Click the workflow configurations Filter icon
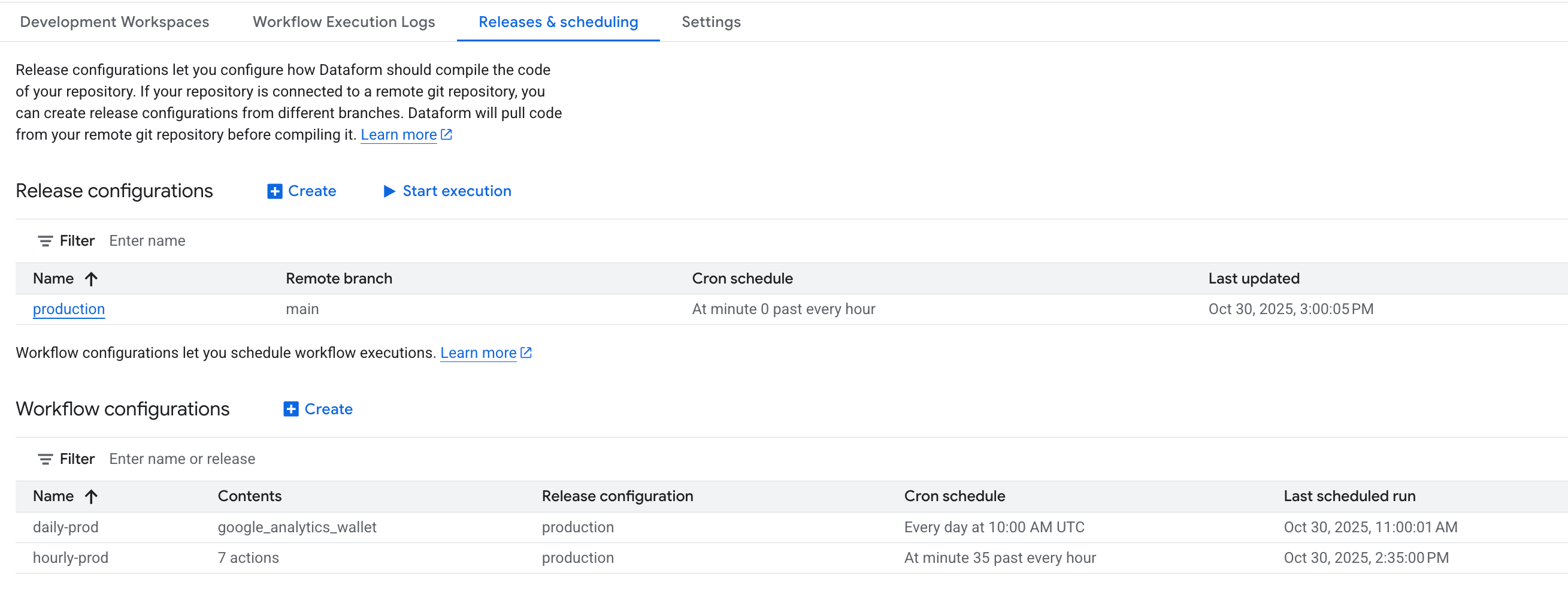 point(45,459)
